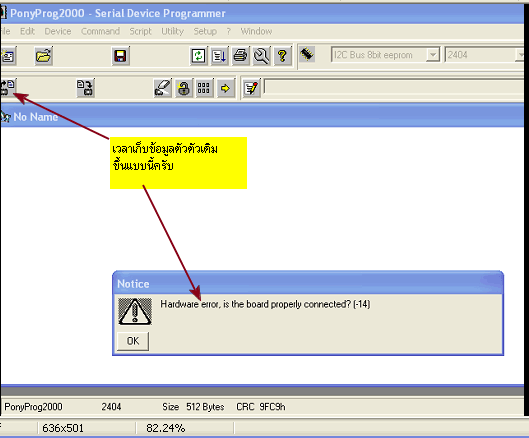Viewport: 529px width, 438px height.
Task: Click the serial number grid icon
Action: click(x=204, y=89)
